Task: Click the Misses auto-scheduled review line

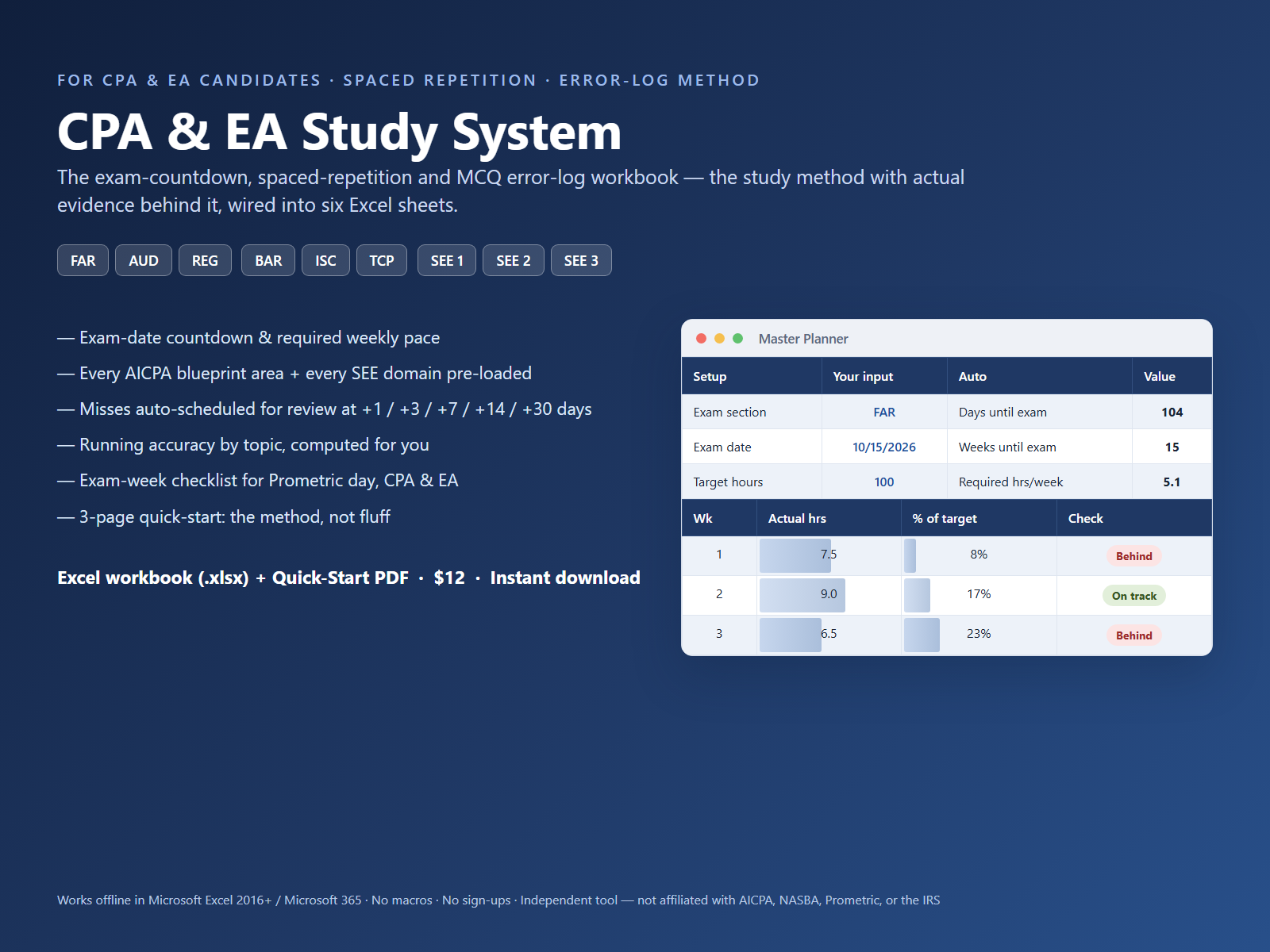Action: point(325,409)
